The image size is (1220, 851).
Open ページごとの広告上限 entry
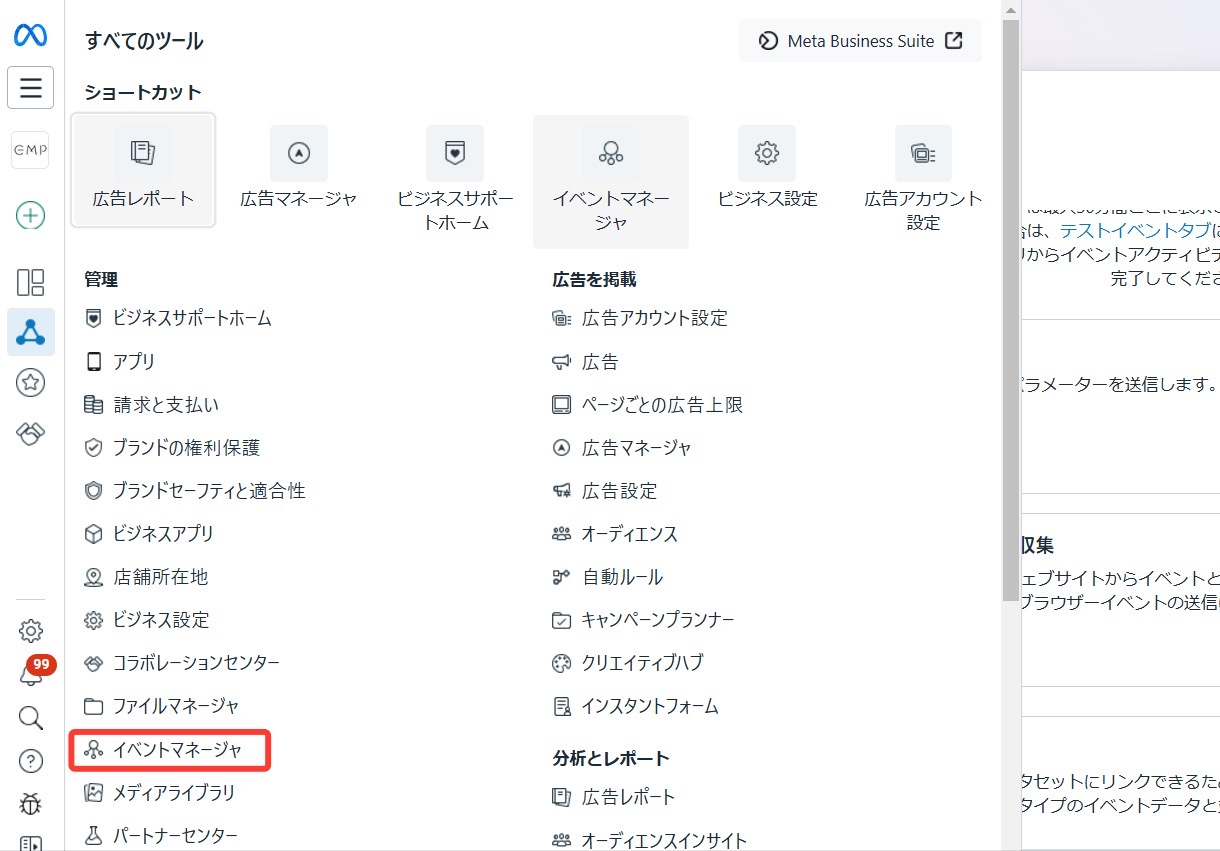pyautogui.click(x=648, y=404)
